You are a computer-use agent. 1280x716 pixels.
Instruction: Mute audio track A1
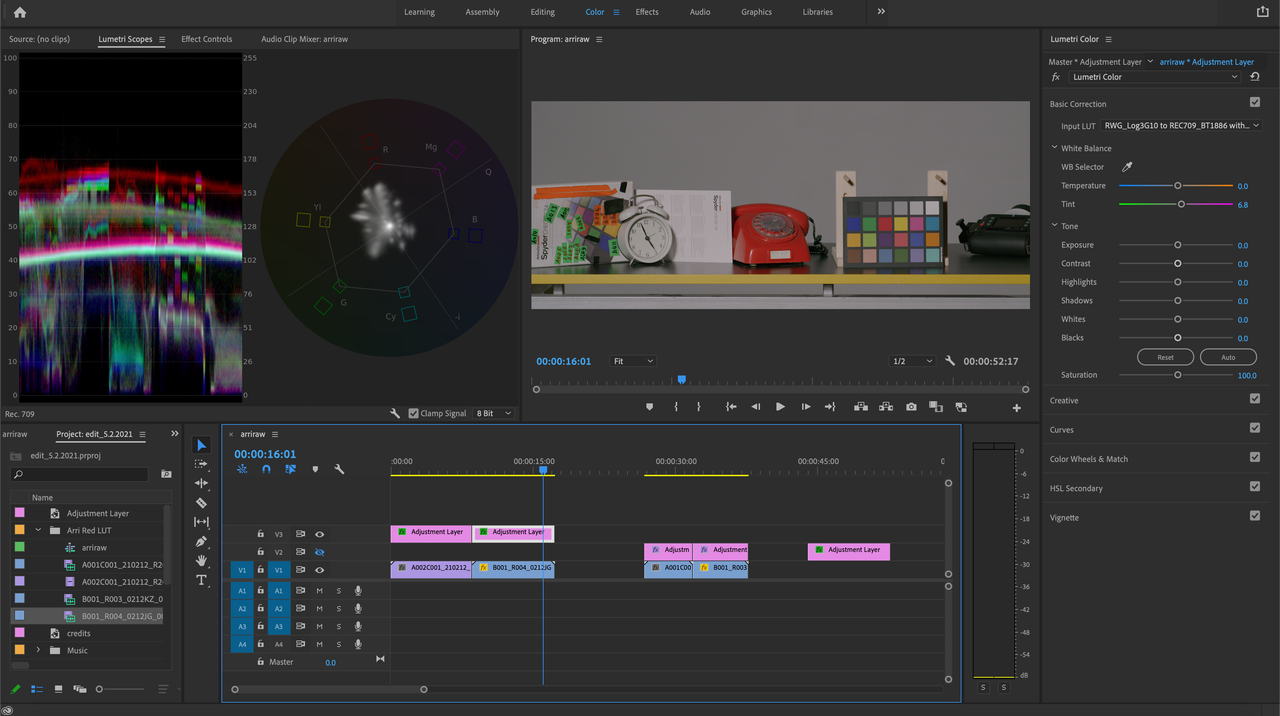coord(320,591)
